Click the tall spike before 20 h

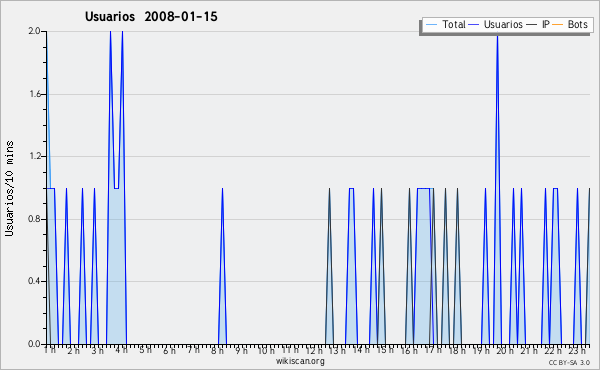point(497,187)
